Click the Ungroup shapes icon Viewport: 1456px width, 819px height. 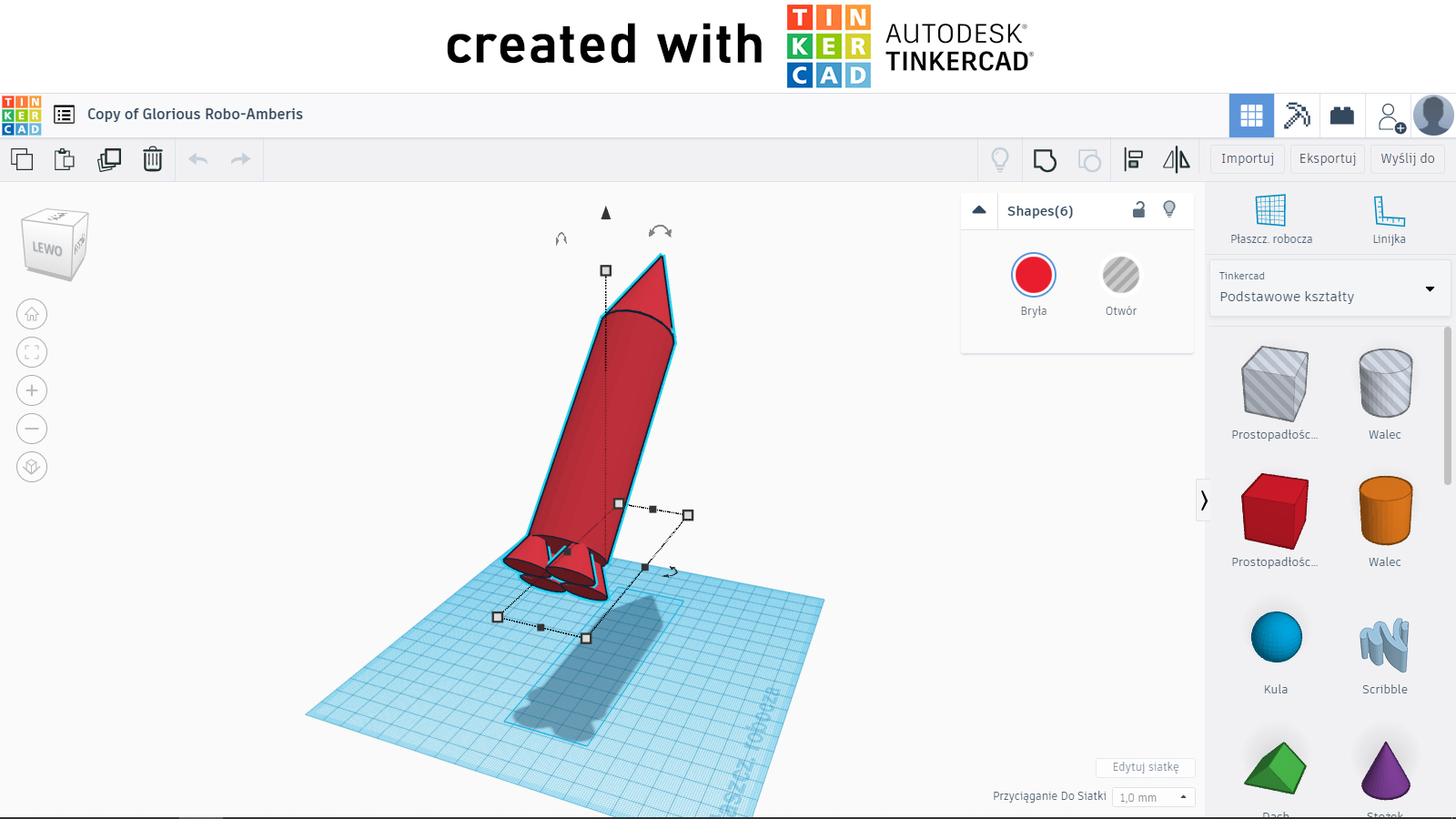pyautogui.click(x=1089, y=160)
